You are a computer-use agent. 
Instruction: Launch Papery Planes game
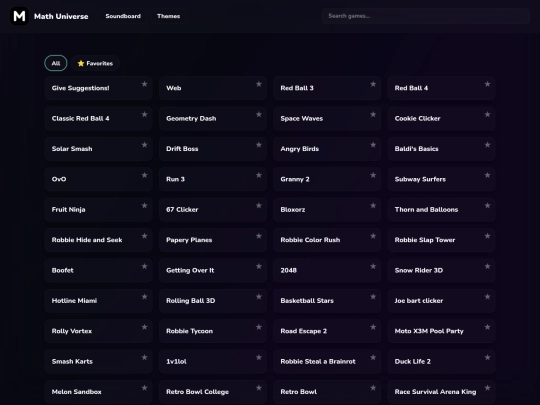pyautogui.click(x=212, y=240)
